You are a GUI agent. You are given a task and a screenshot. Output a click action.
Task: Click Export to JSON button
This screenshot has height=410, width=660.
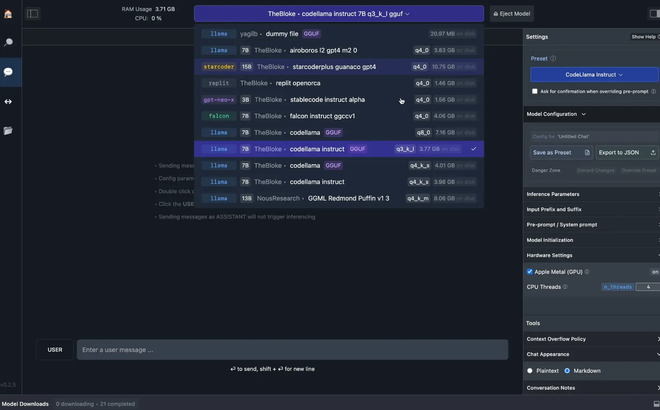click(627, 152)
